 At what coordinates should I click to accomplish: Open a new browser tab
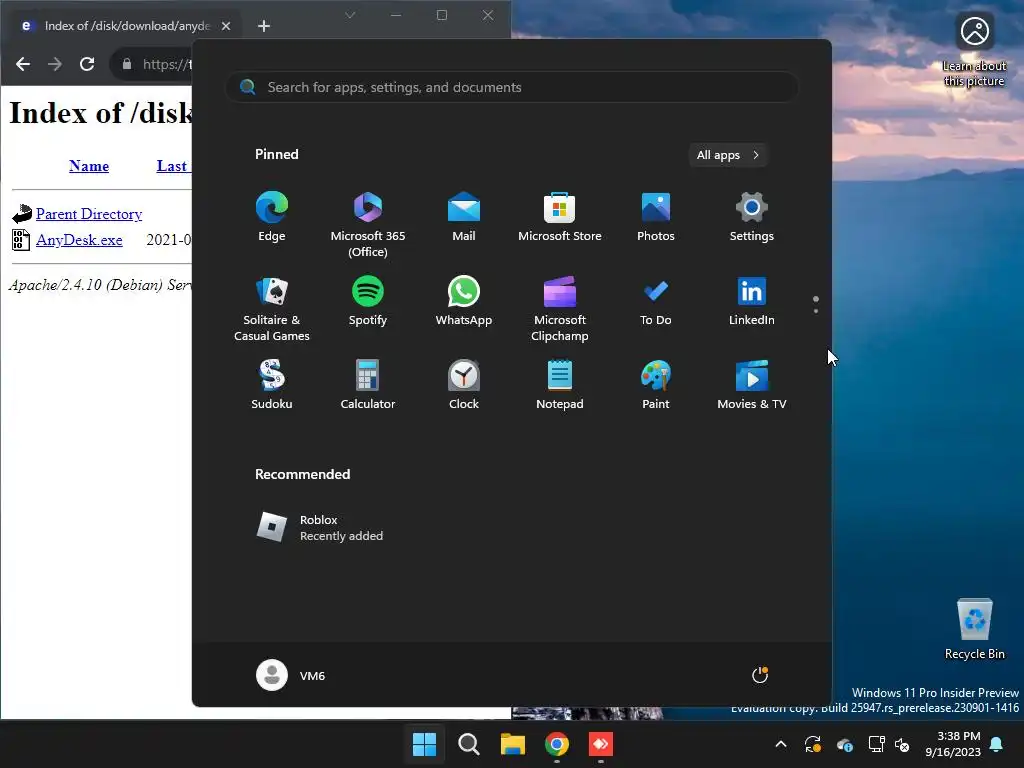coord(264,26)
